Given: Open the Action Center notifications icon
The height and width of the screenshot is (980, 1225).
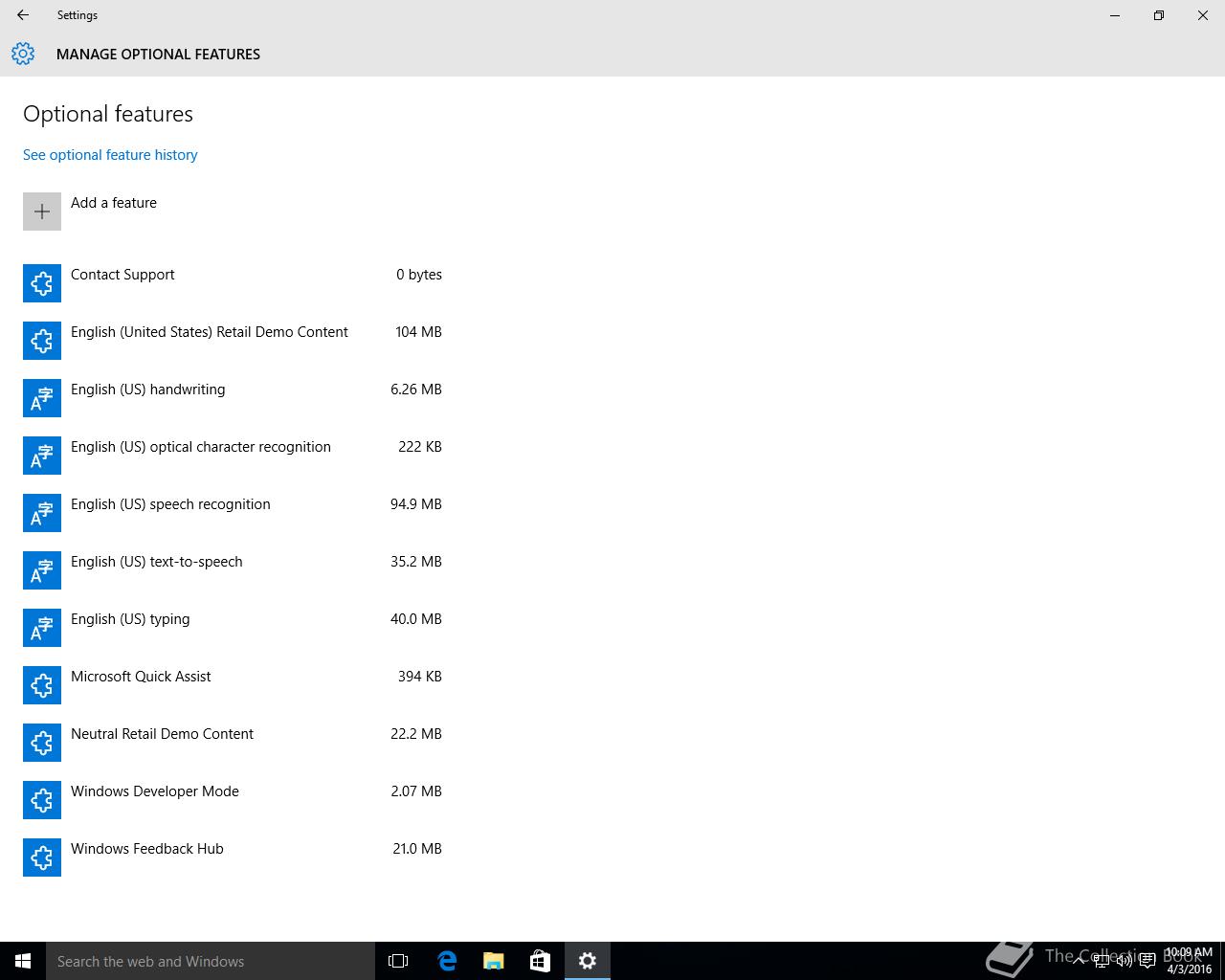Looking at the screenshot, I should 1147,961.
